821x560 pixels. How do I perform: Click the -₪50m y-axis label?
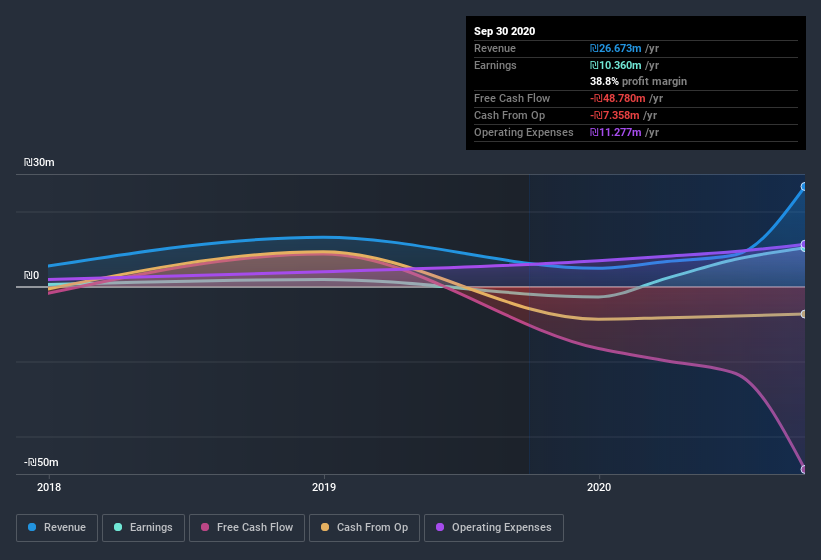pos(41,462)
